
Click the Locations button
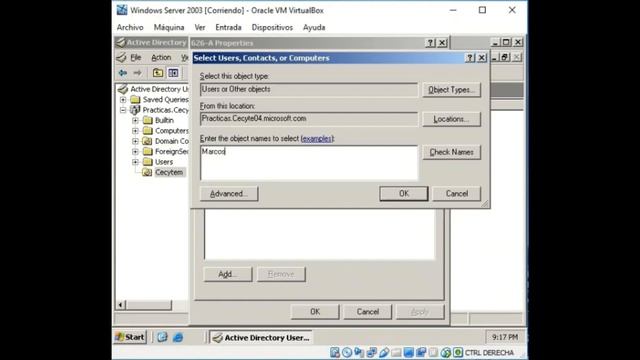point(451,119)
